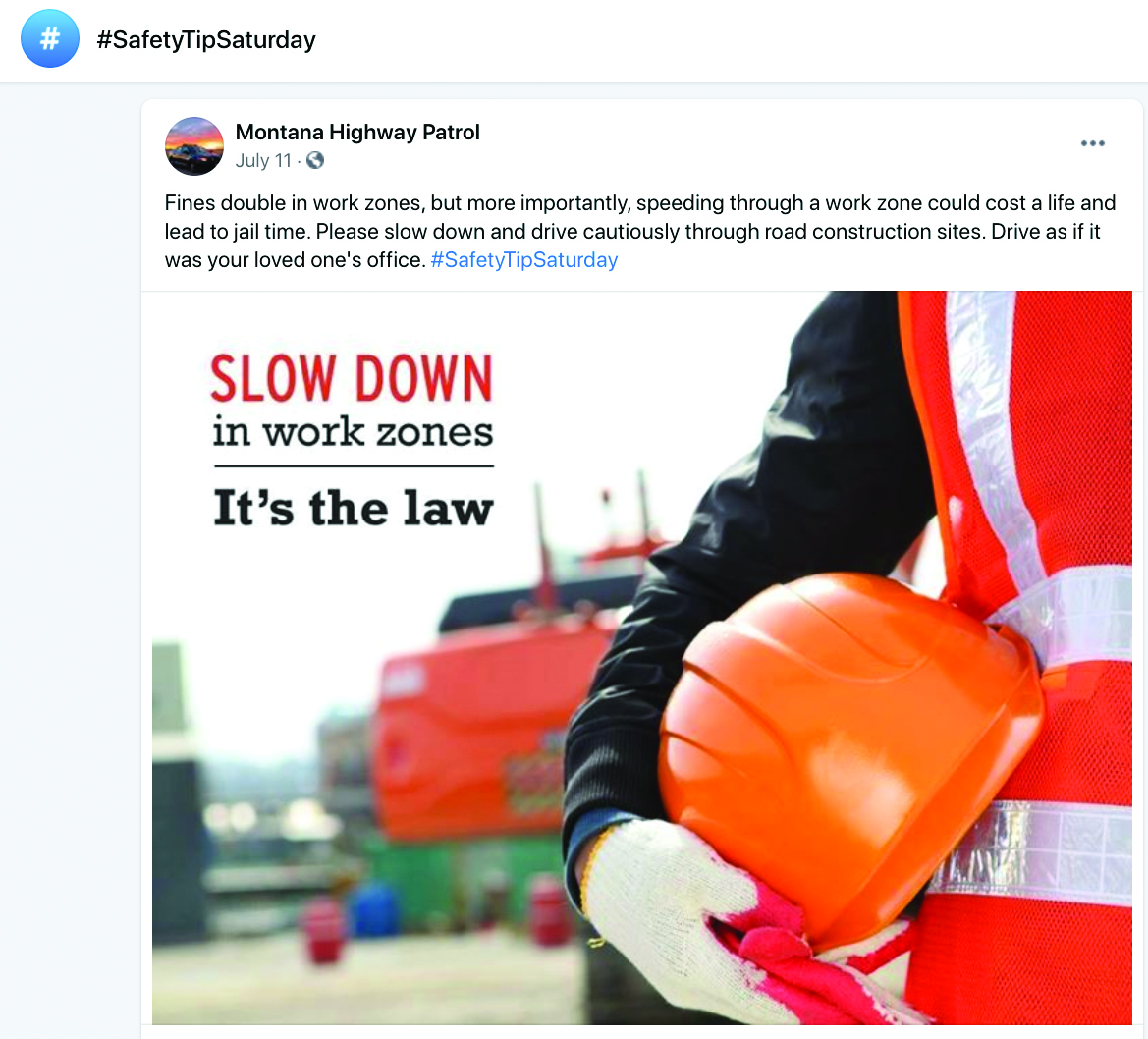Click the globe public audience icon
The image size is (1148, 1039).
[x=315, y=160]
